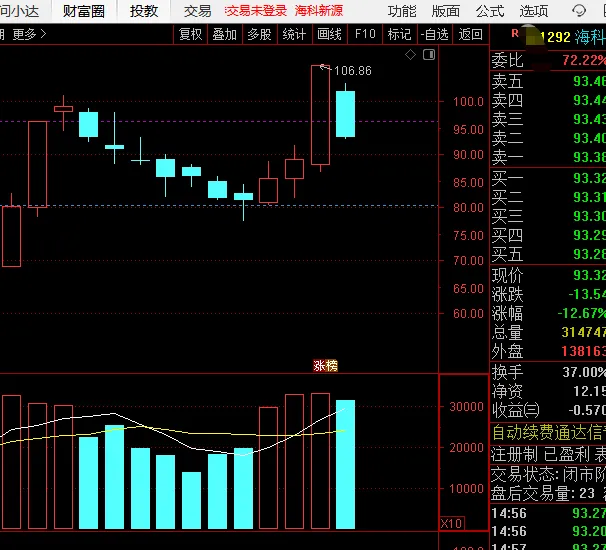Viewport: 606px width, 550px height.
Task: Click the 复权 toolbar button
Action: pos(191,34)
